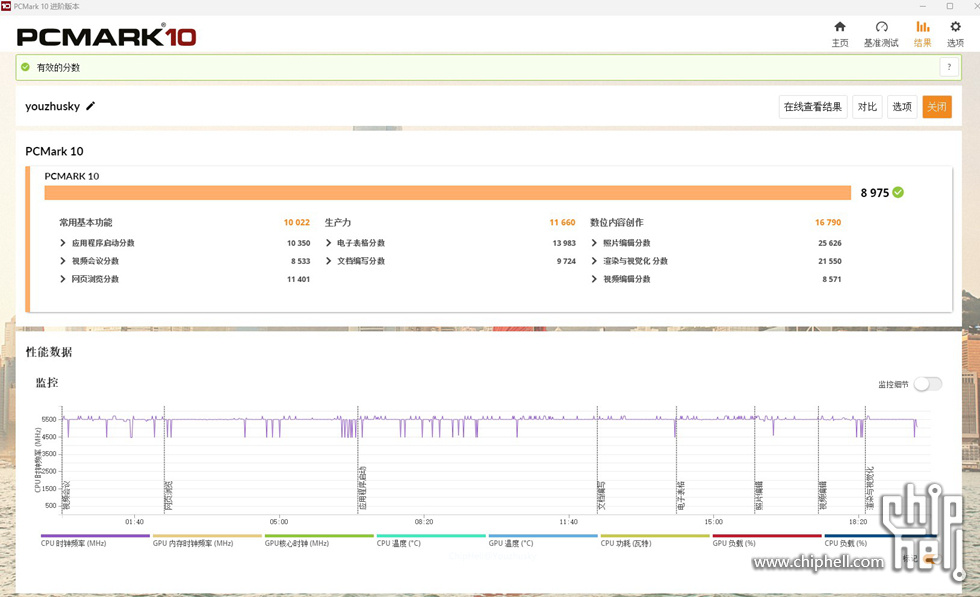Click the 在线查看结果 button
The height and width of the screenshot is (597, 980).
(812, 107)
